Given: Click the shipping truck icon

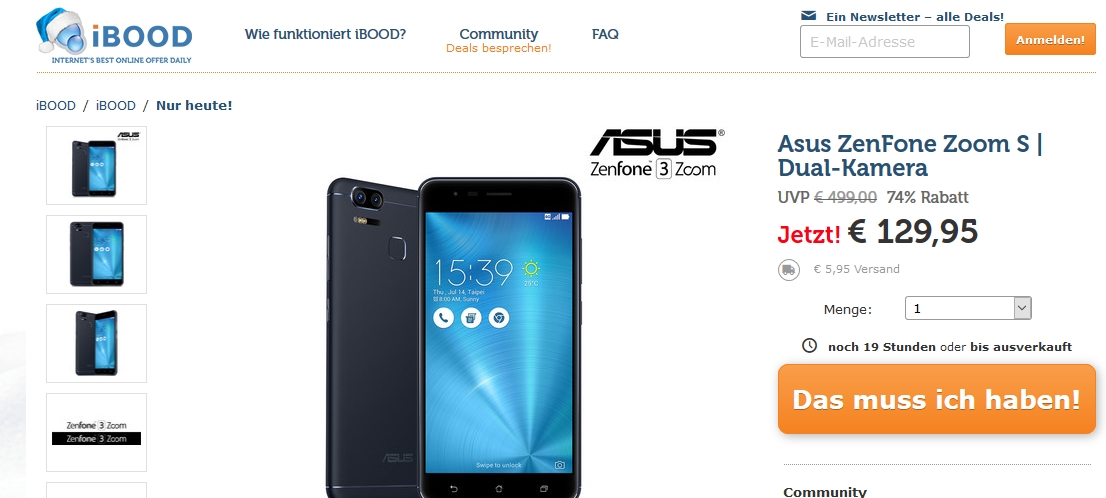Looking at the screenshot, I should [x=789, y=269].
